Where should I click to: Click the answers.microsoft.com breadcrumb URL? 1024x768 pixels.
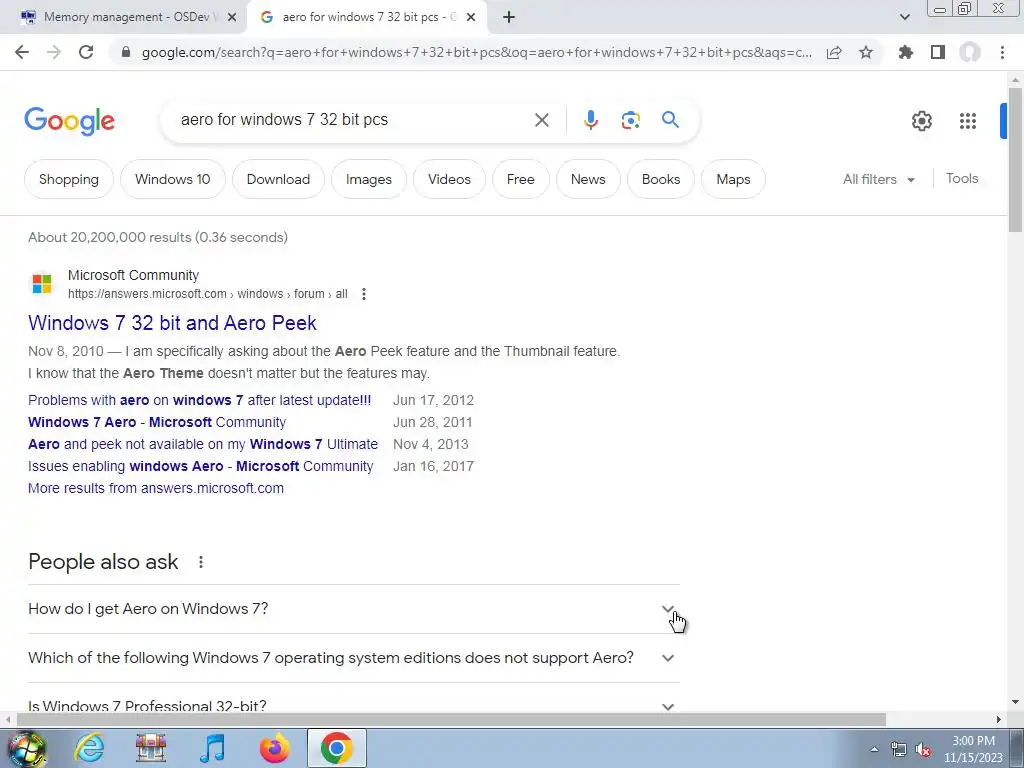coord(208,294)
